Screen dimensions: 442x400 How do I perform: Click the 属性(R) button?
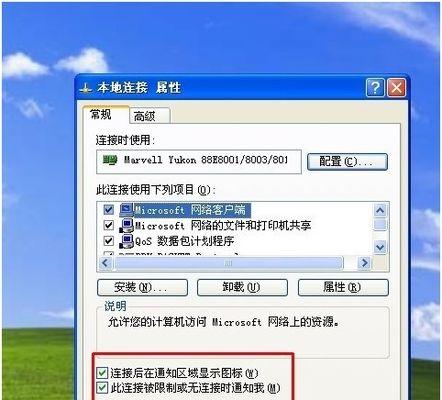[x=343, y=287]
